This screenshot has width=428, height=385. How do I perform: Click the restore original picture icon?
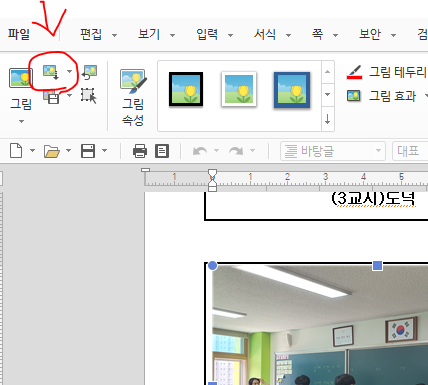(x=89, y=72)
